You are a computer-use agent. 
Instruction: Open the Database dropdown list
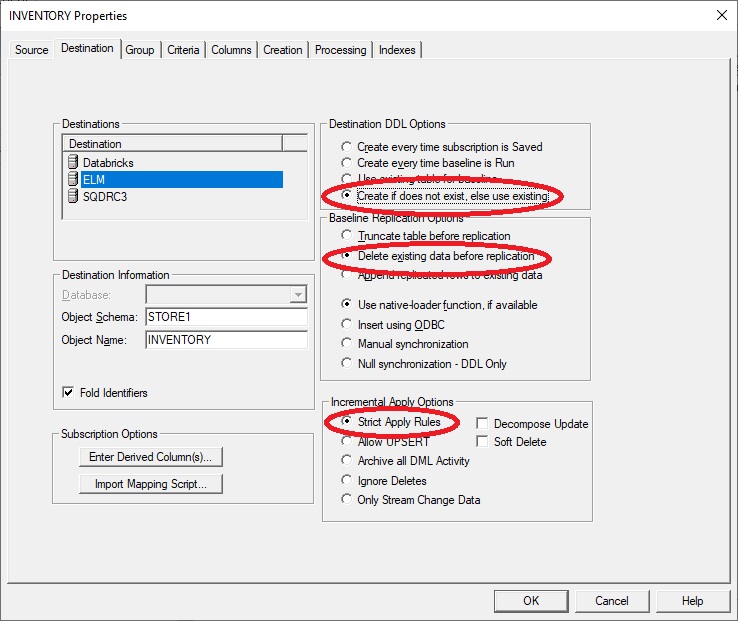pos(297,295)
